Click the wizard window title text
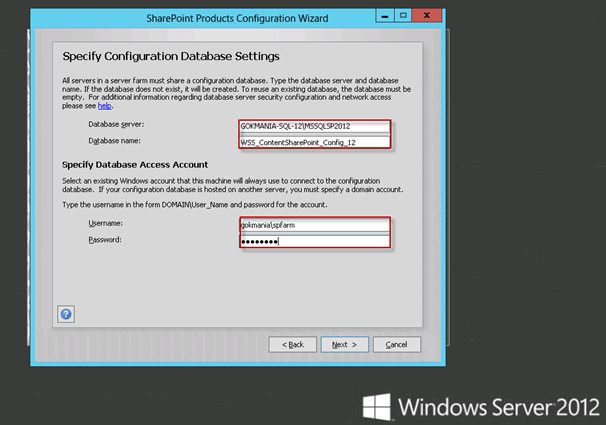 coord(237,19)
